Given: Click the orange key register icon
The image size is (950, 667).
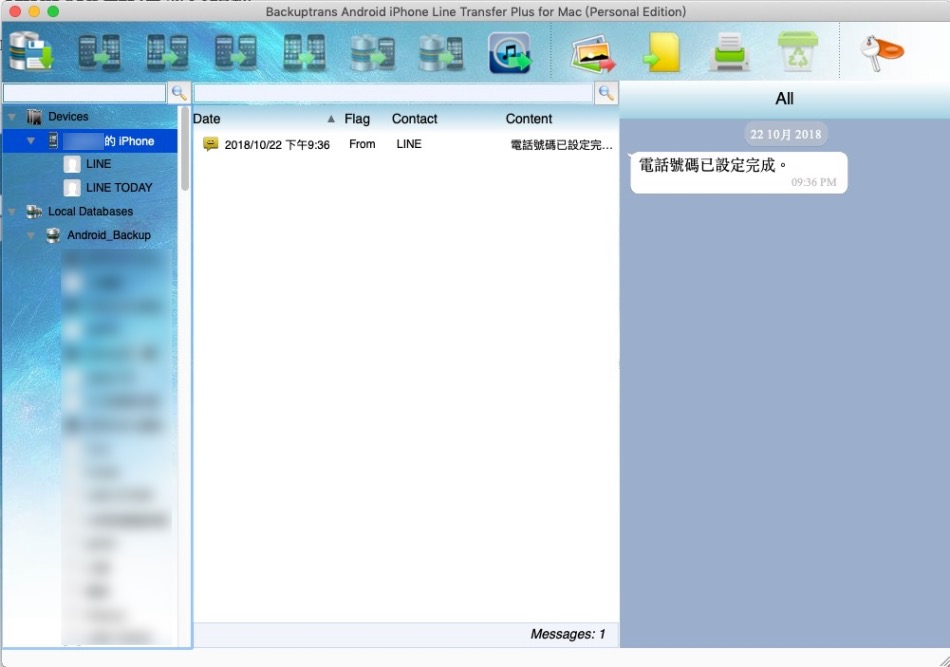Looking at the screenshot, I should coord(882,52).
